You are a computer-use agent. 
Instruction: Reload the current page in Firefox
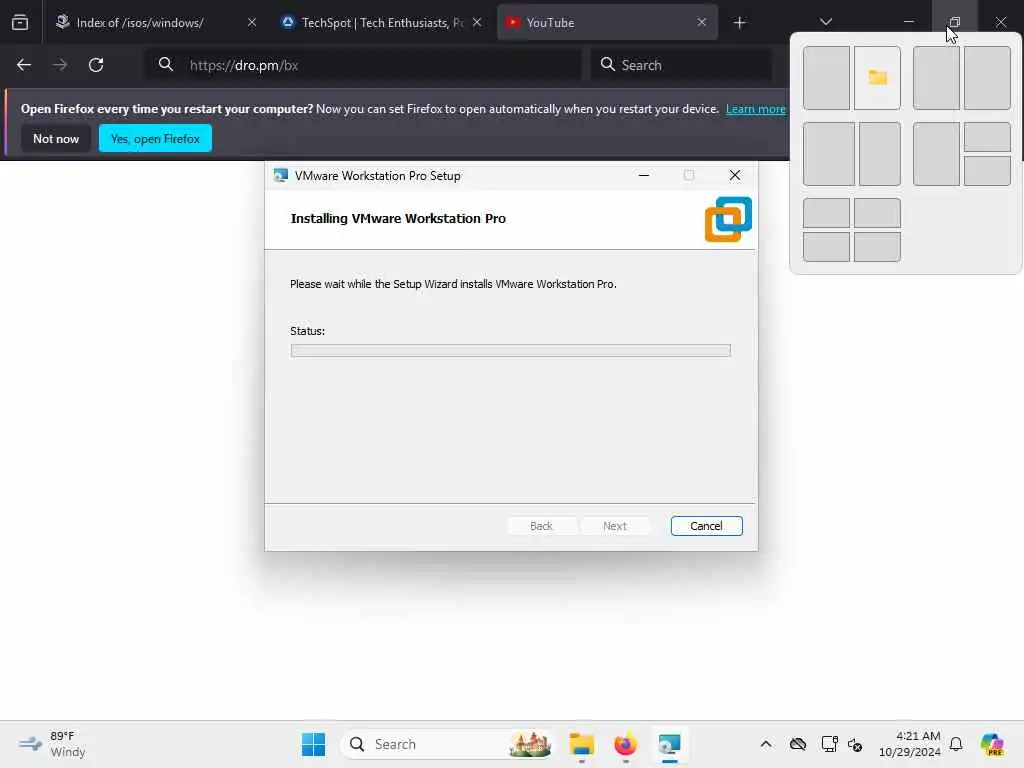click(x=96, y=65)
